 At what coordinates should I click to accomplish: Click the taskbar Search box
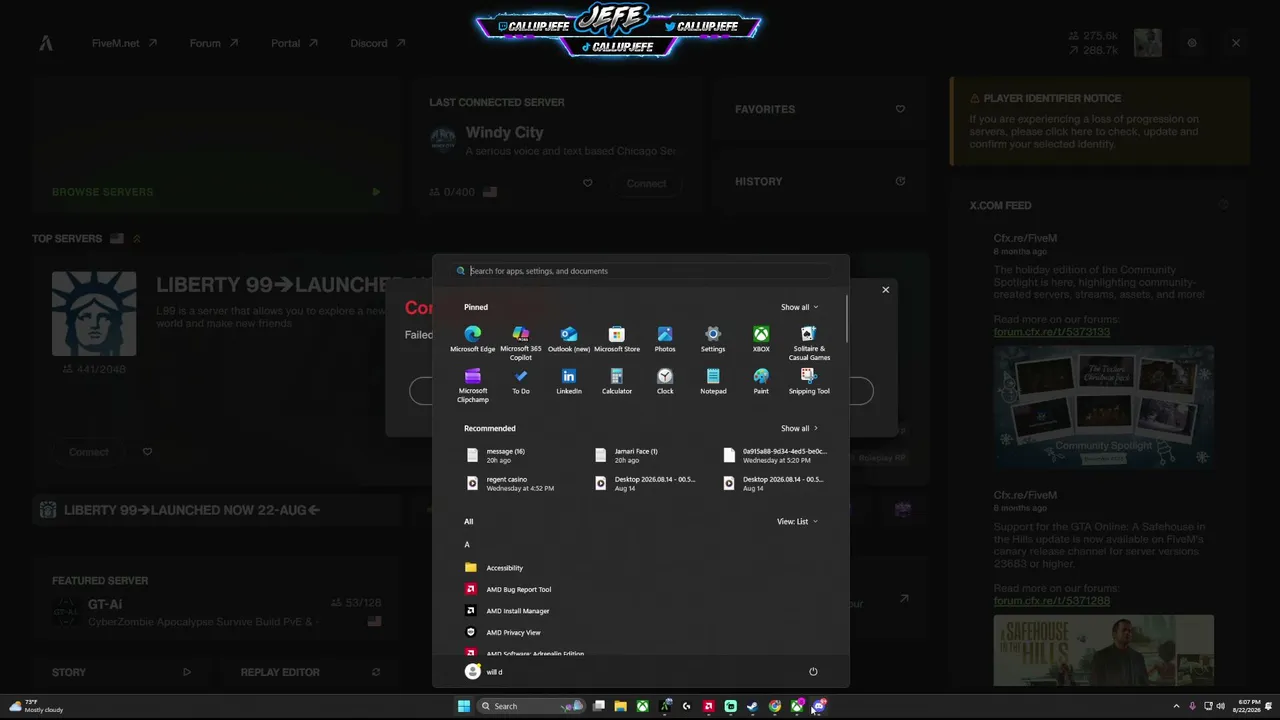click(531, 706)
